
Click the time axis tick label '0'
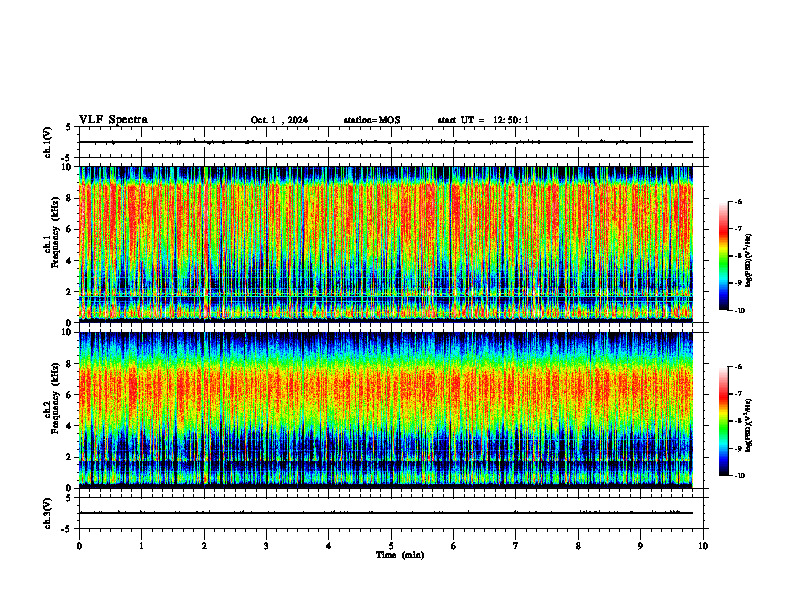79,546
